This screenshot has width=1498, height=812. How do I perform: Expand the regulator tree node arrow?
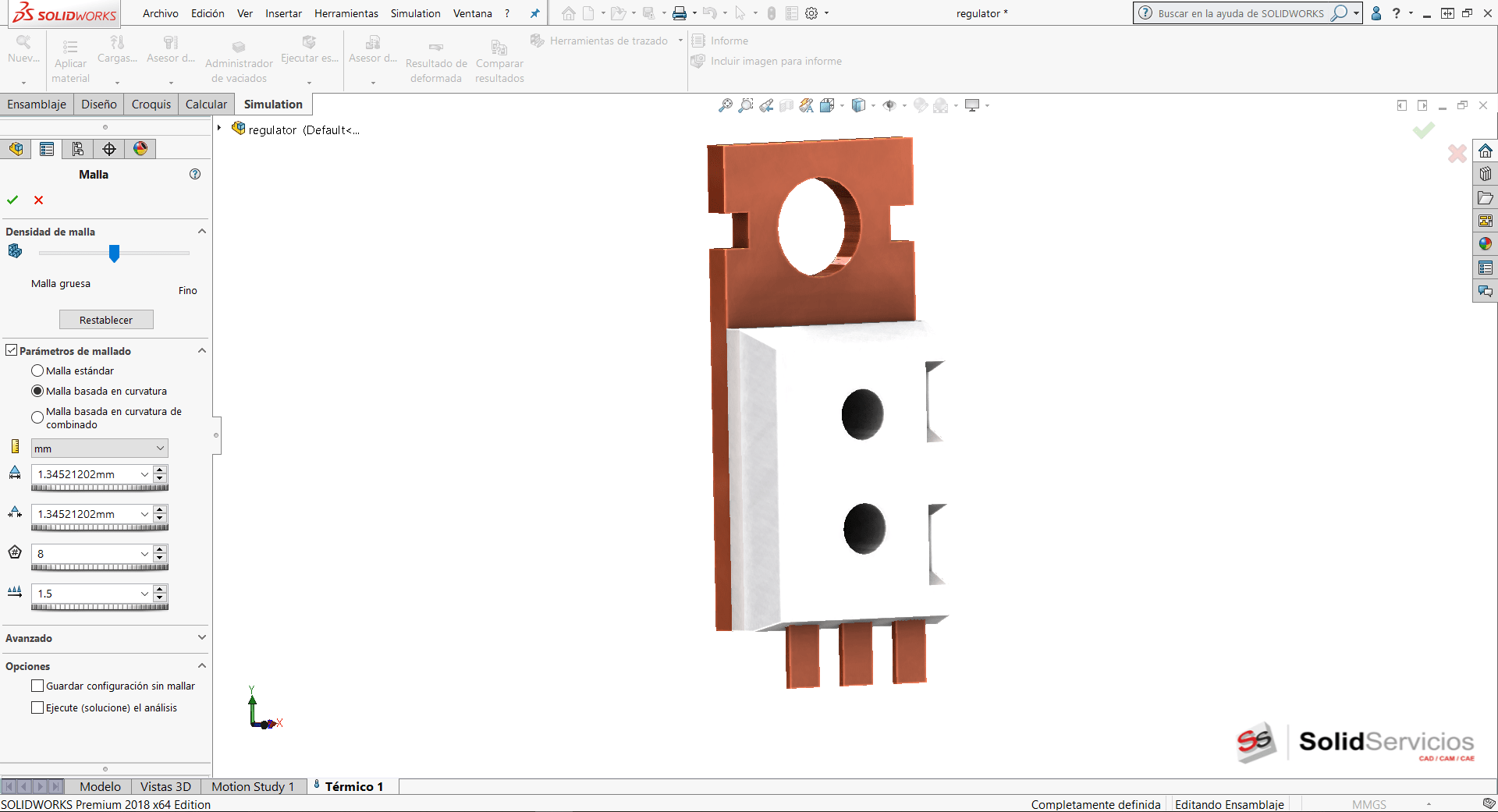pyautogui.click(x=219, y=129)
